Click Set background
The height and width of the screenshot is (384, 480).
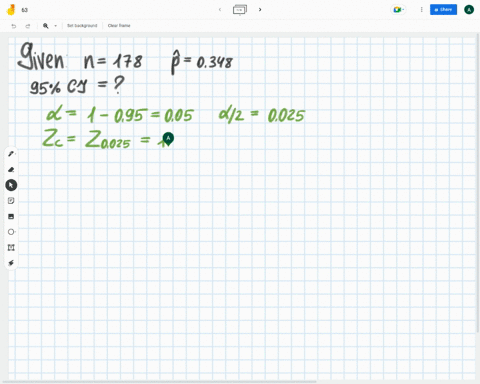[82, 26]
